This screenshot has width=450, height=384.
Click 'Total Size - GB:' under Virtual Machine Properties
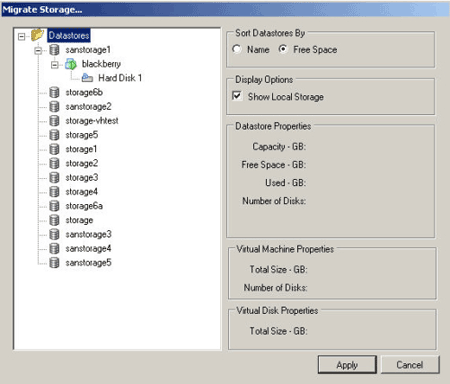(x=279, y=269)
